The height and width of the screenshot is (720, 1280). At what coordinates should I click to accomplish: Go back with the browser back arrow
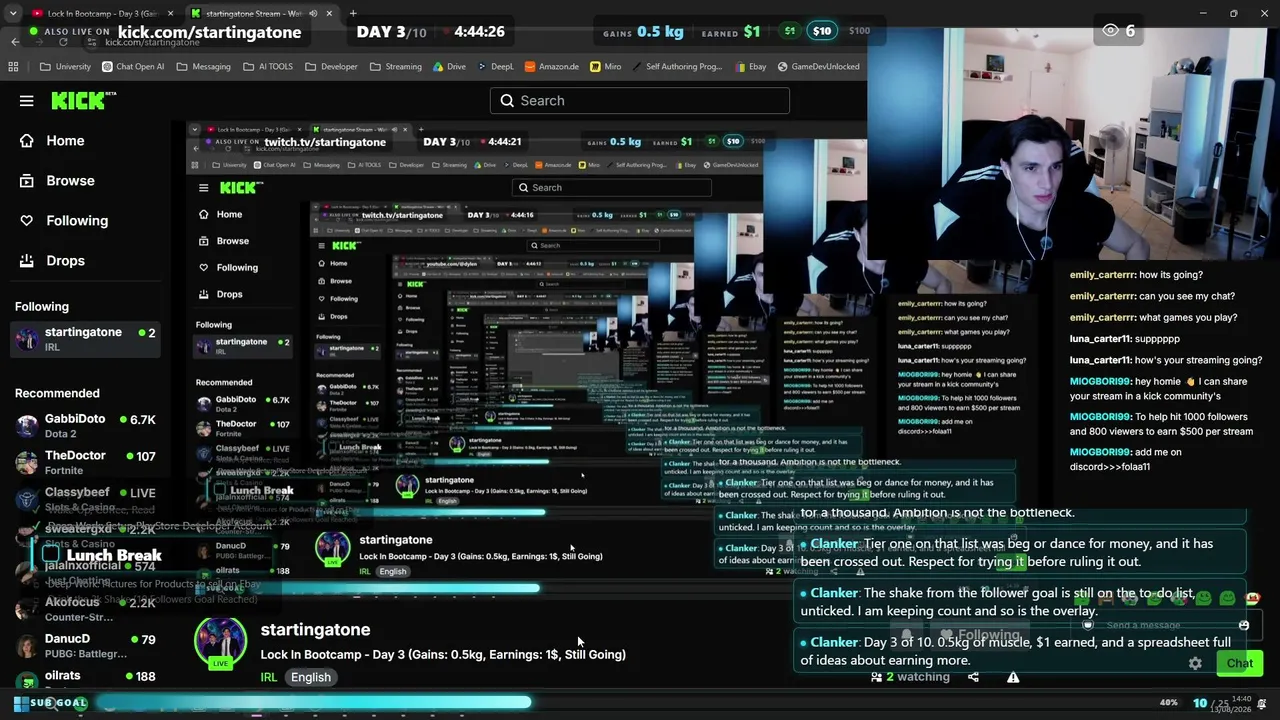pos(15,41)
